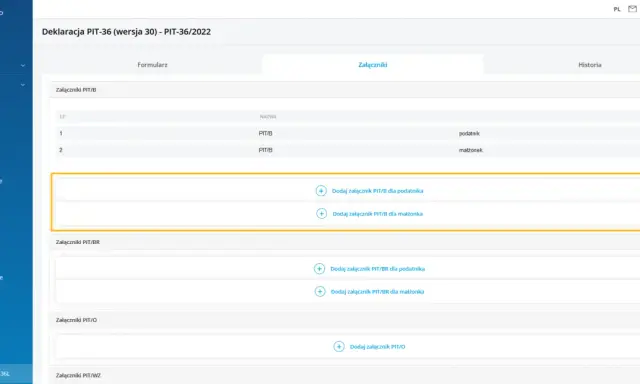640x384 pixels.
Task: Click 'Załączniki PIT/B' section header
Action: pos(76,90)
